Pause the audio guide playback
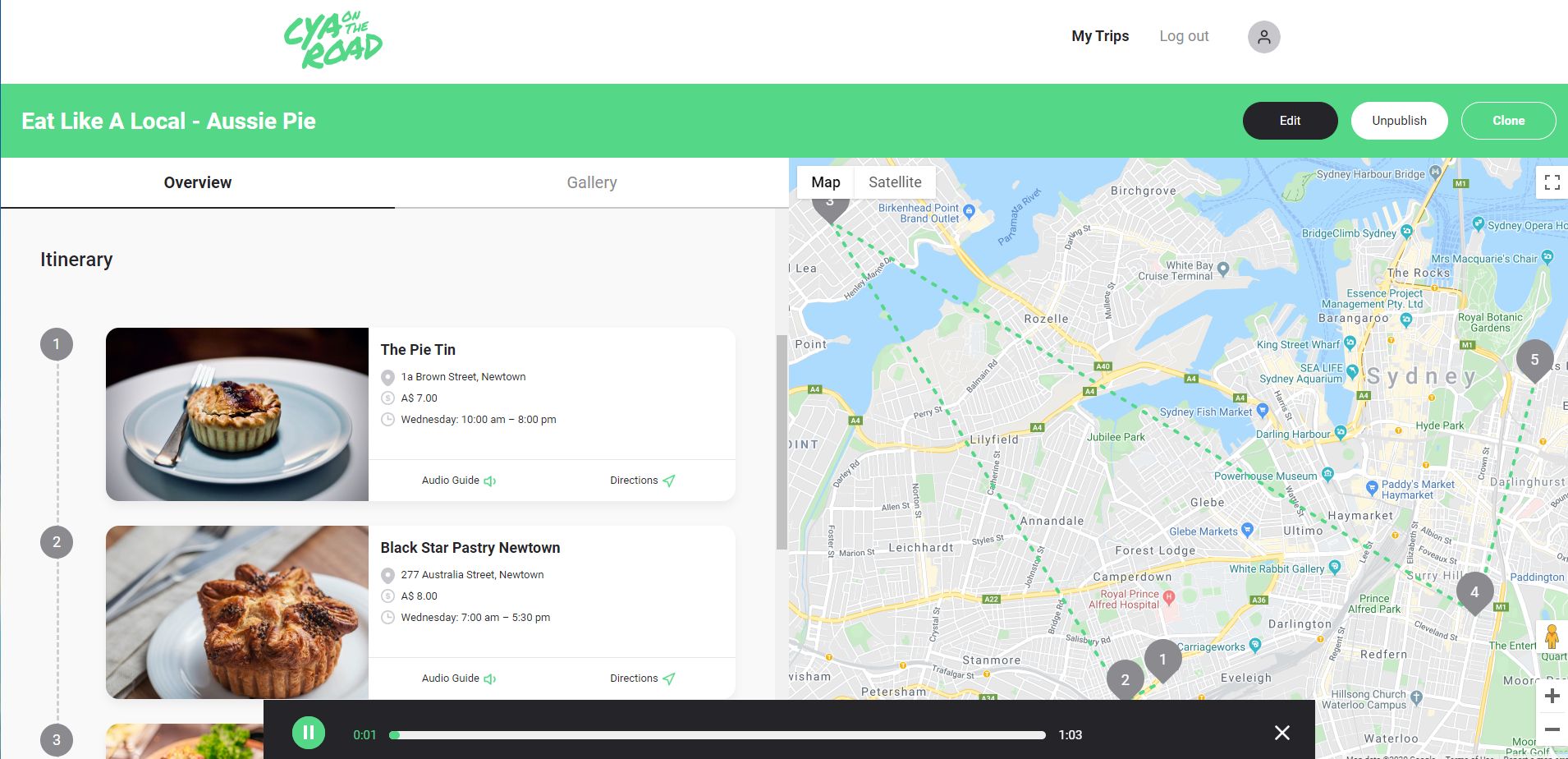The image size is (1568, 759). coord(309,733)
